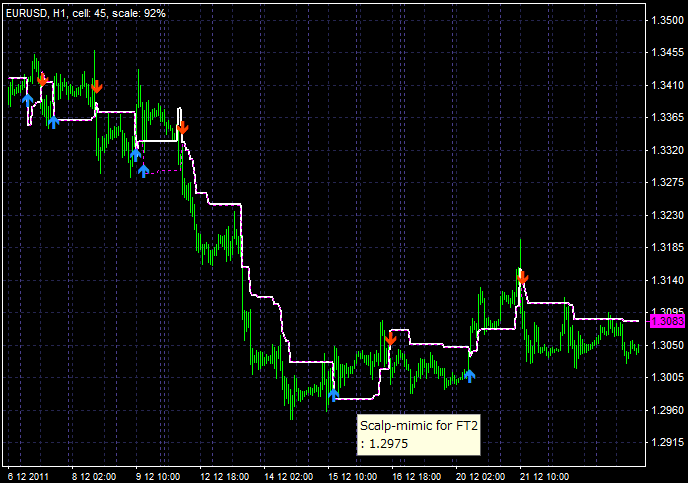This screenshot has height=483, width=688.
Task: Click the 1.3410 price axis label
Action: click(667, 85)
